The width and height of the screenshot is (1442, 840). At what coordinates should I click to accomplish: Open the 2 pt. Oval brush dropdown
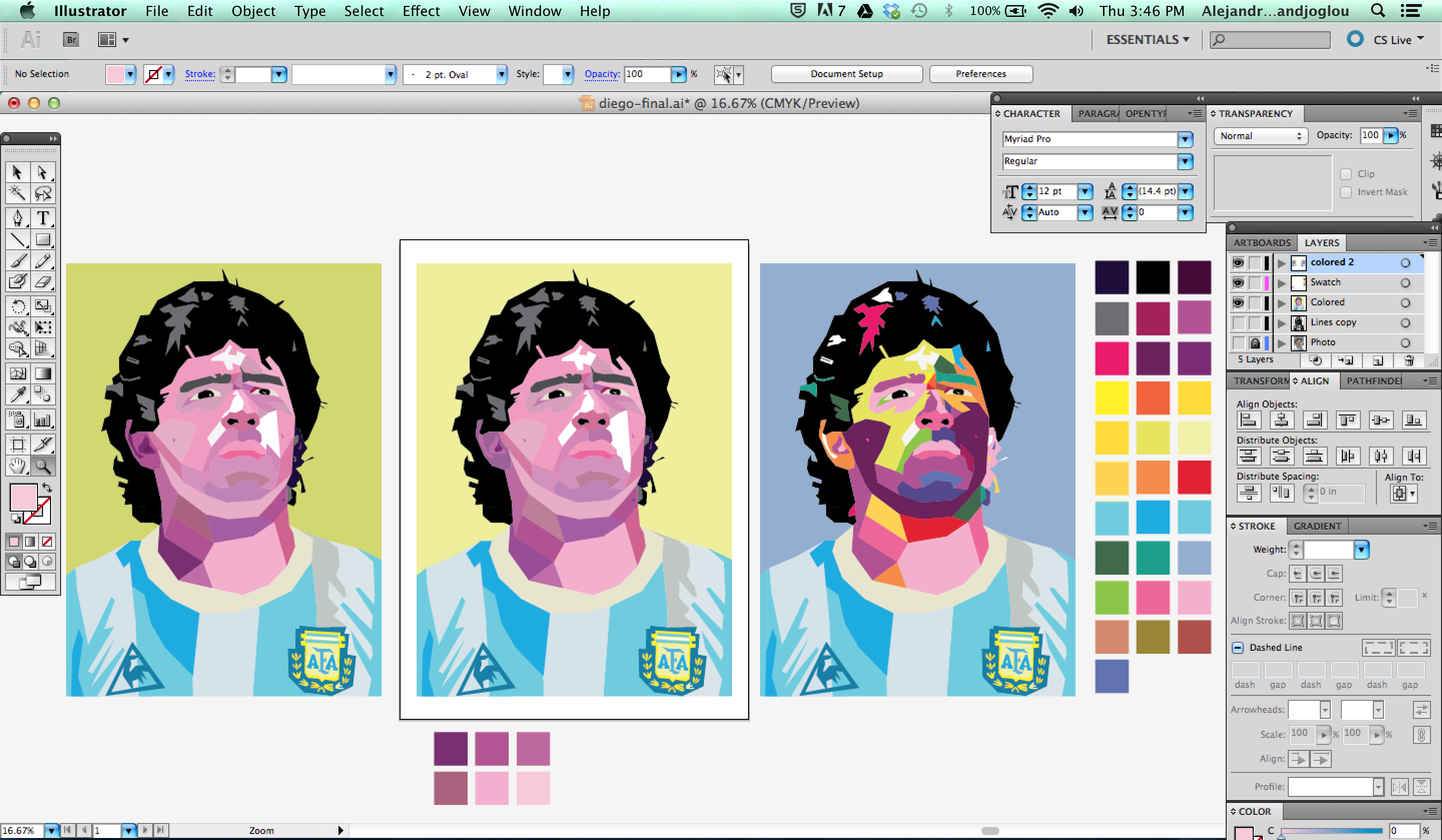(501, 75)
